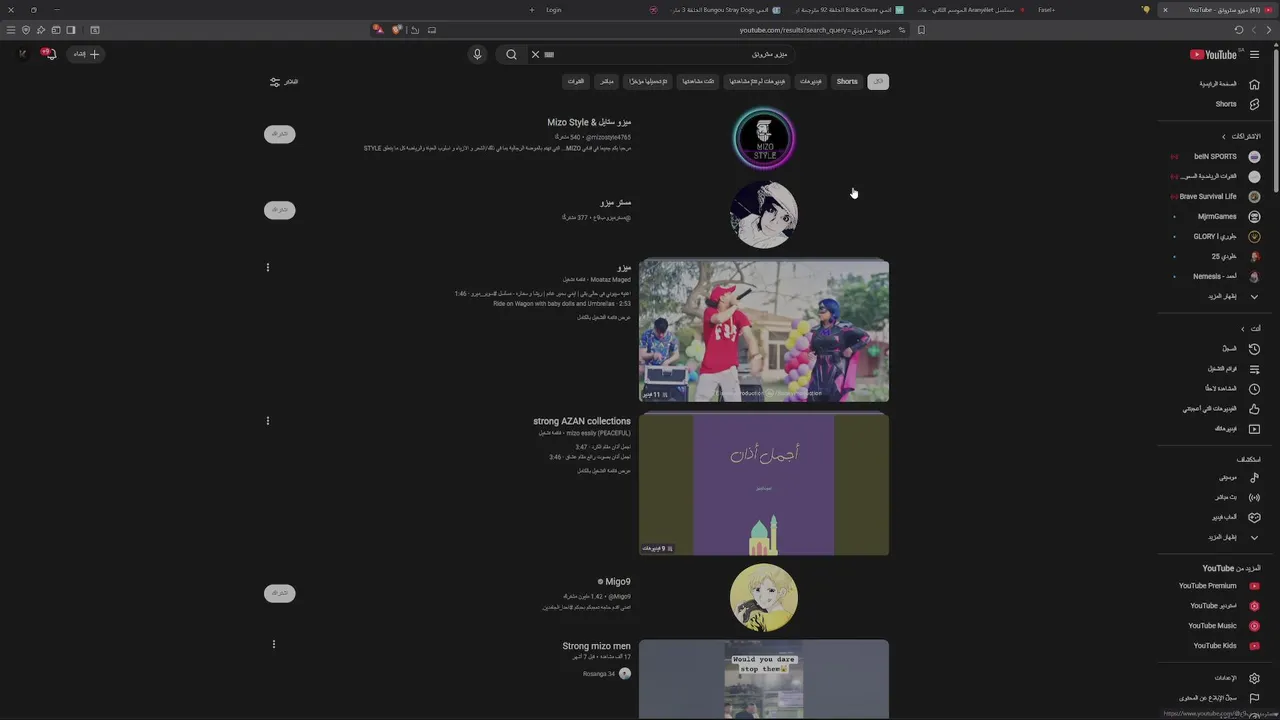Image resolution: width=1280 pixels, height=720 pixels.
Task: Switch to the Login browser tab
Action: (x=553, y=10)
